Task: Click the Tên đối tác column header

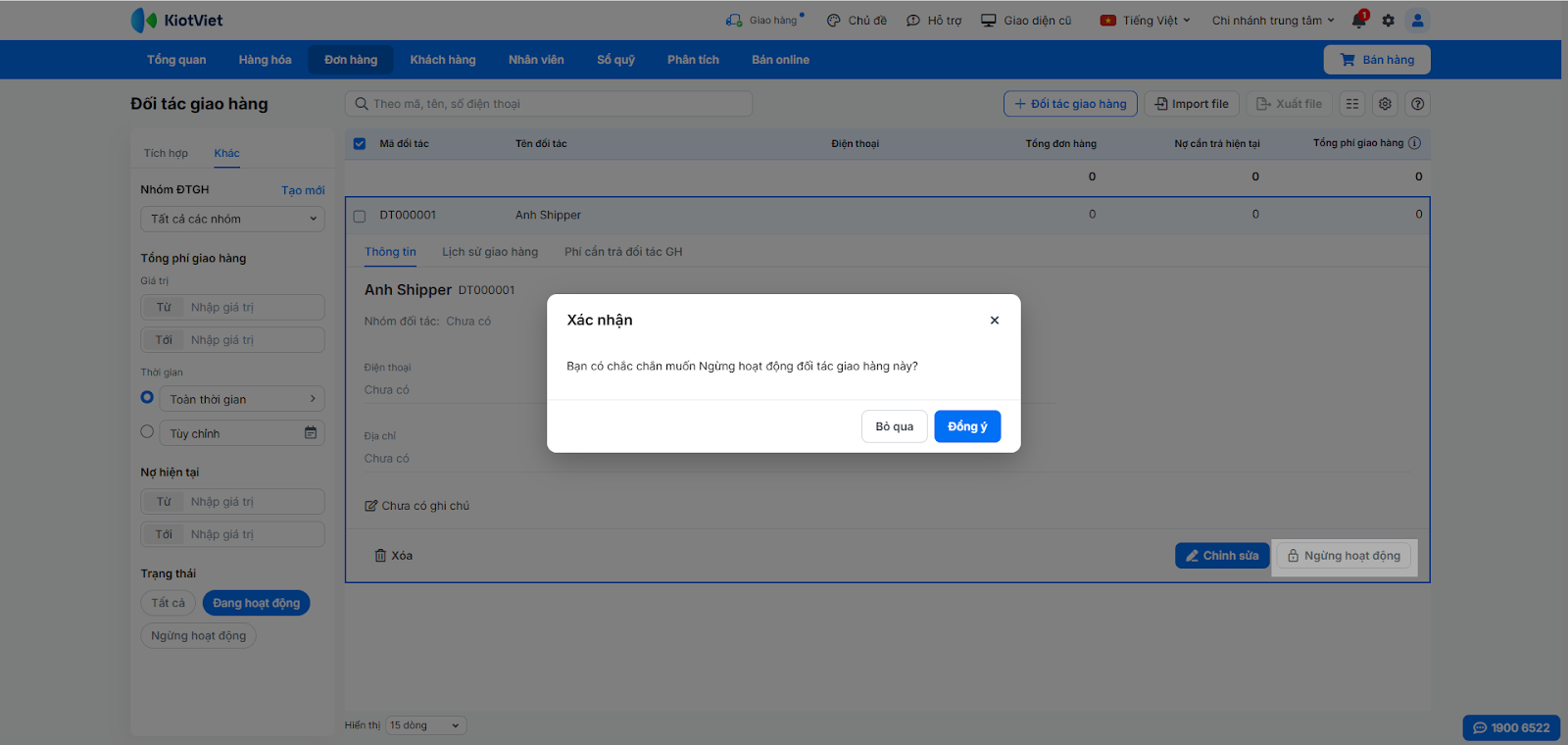Action: coord(541,144)
